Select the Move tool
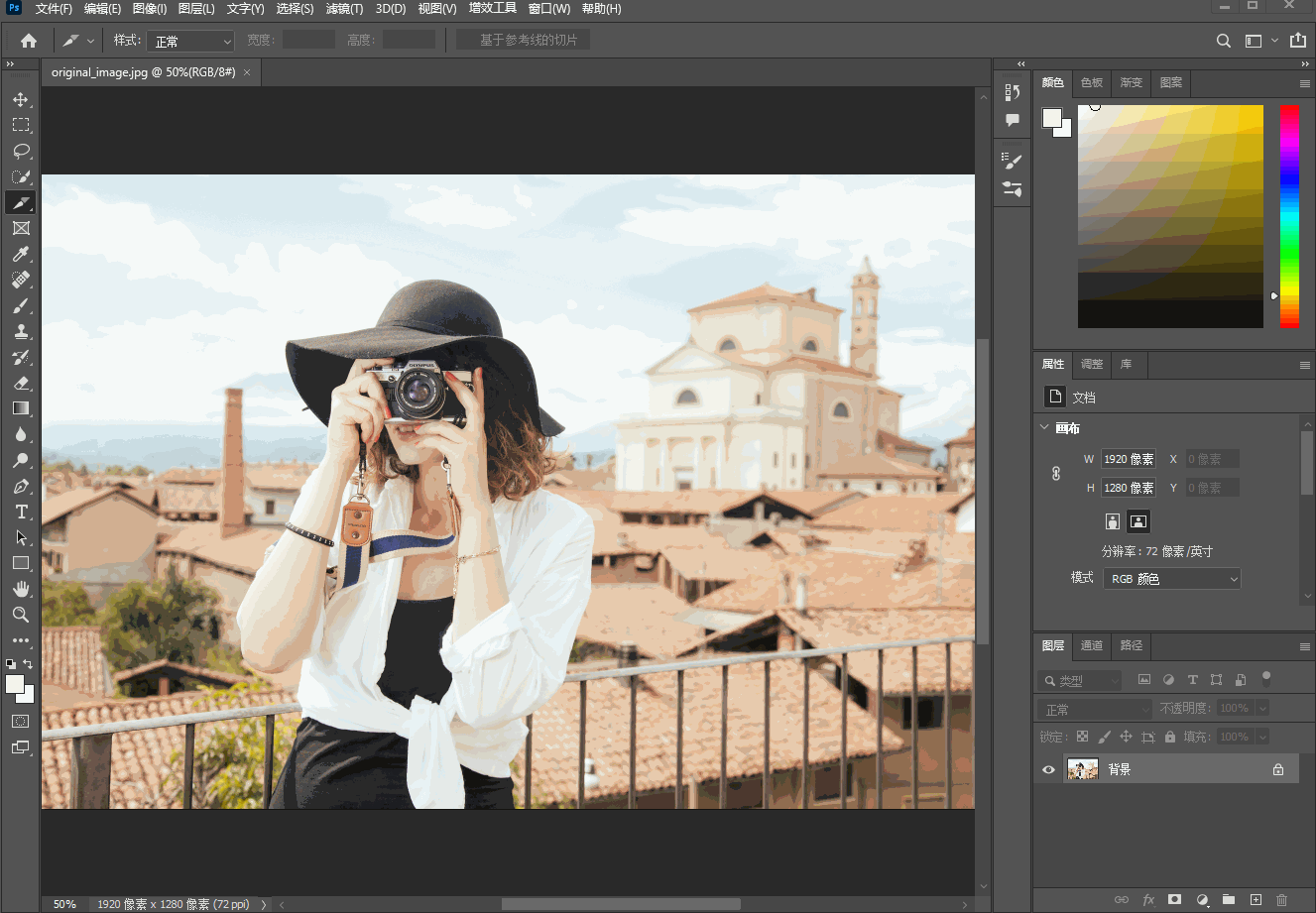 (x=21, y=99)
